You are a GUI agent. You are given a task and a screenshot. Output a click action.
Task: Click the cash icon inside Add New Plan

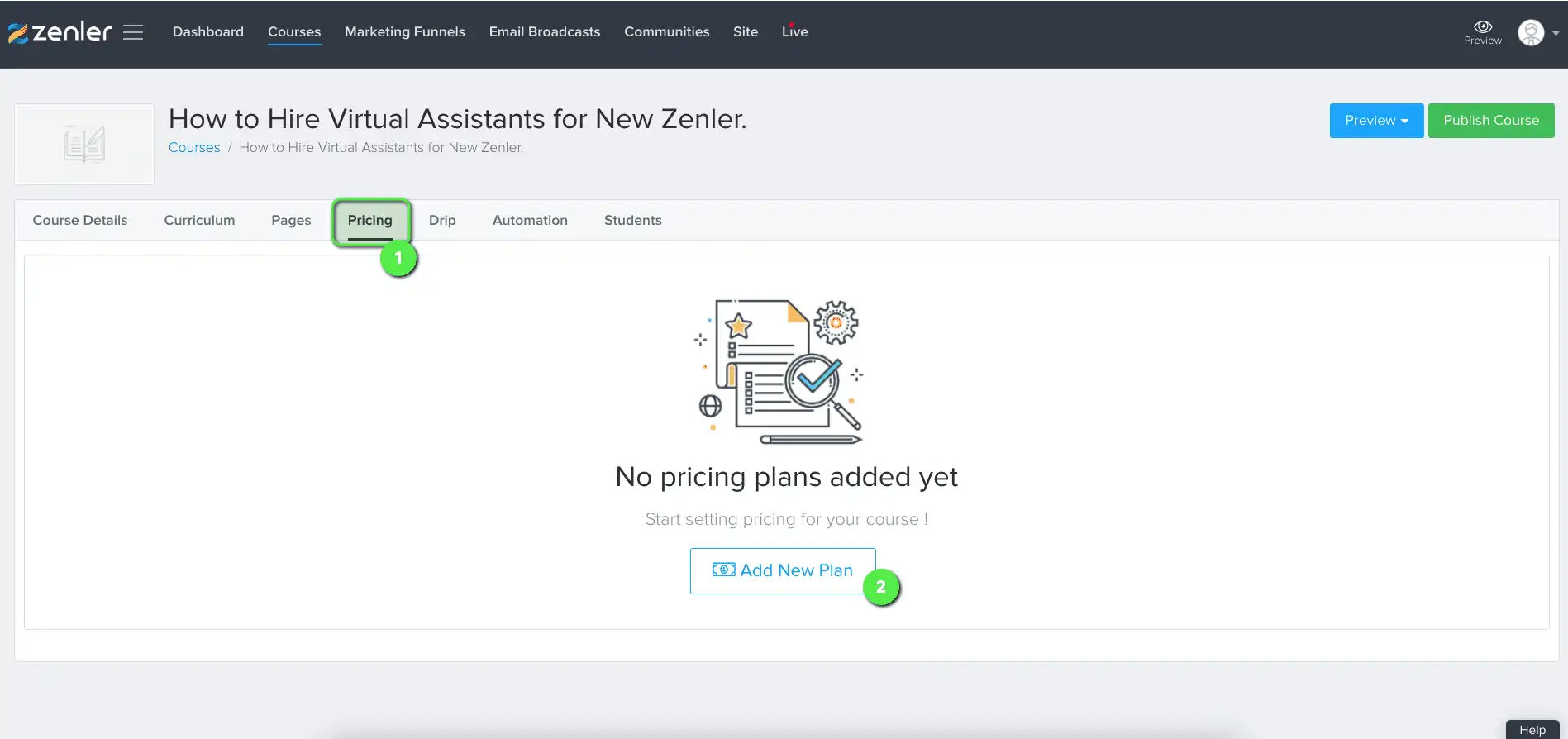723,570
